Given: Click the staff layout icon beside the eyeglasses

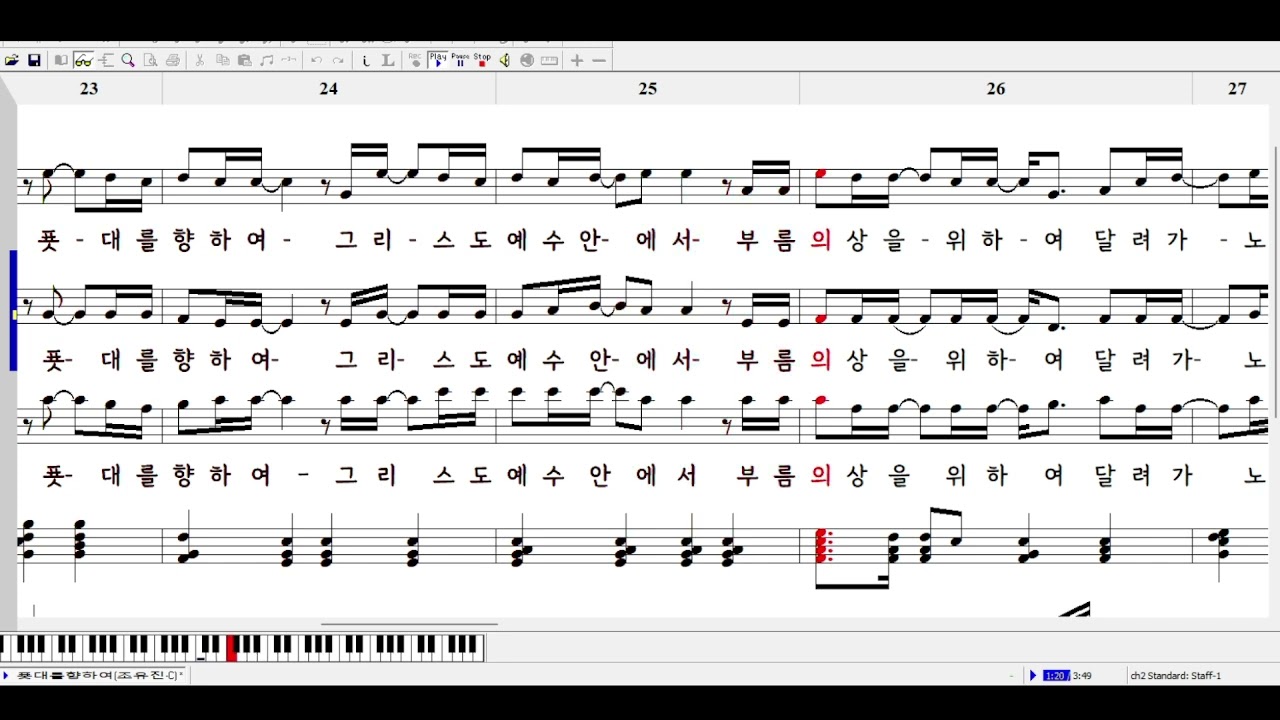Looking at the screenshot, I should coord(106,61).
